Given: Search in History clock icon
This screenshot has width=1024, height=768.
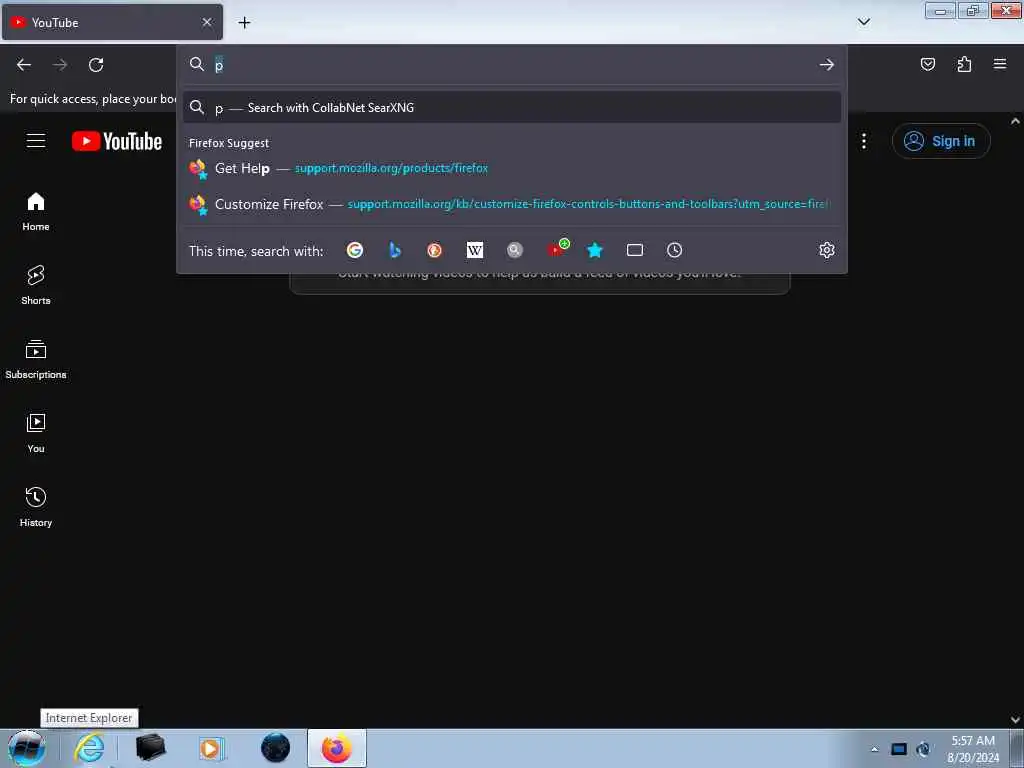Looking at the screenshot, I should pos(675,250).
